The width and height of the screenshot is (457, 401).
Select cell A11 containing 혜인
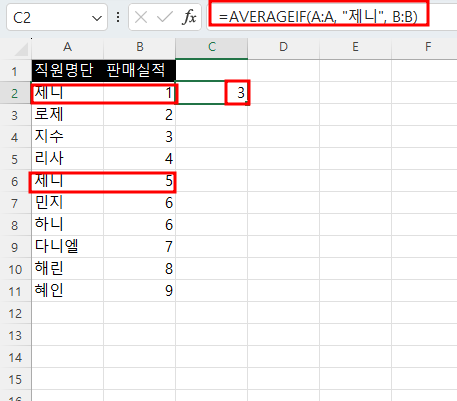point(68,291)
